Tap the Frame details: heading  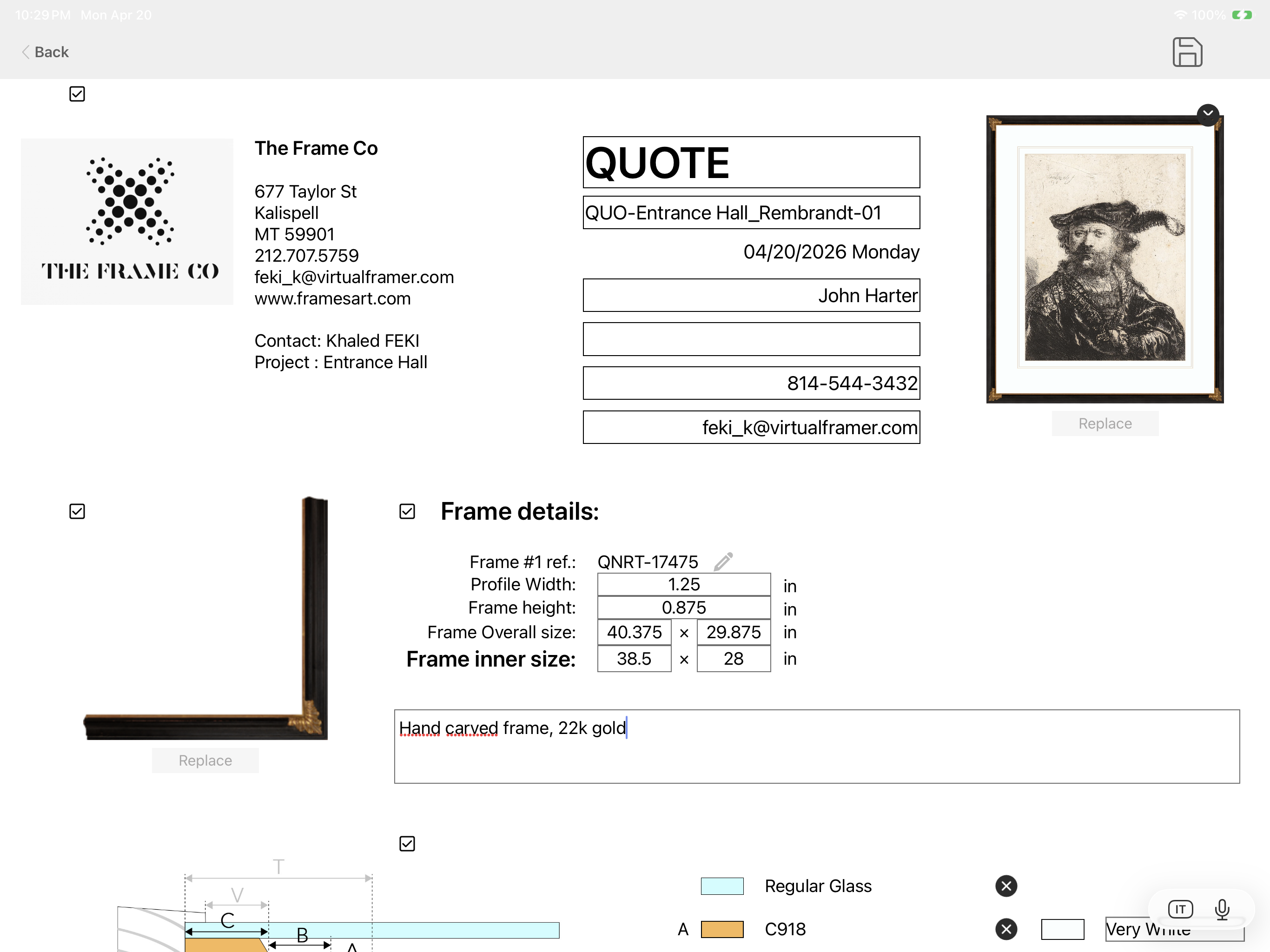click(520, 511)
